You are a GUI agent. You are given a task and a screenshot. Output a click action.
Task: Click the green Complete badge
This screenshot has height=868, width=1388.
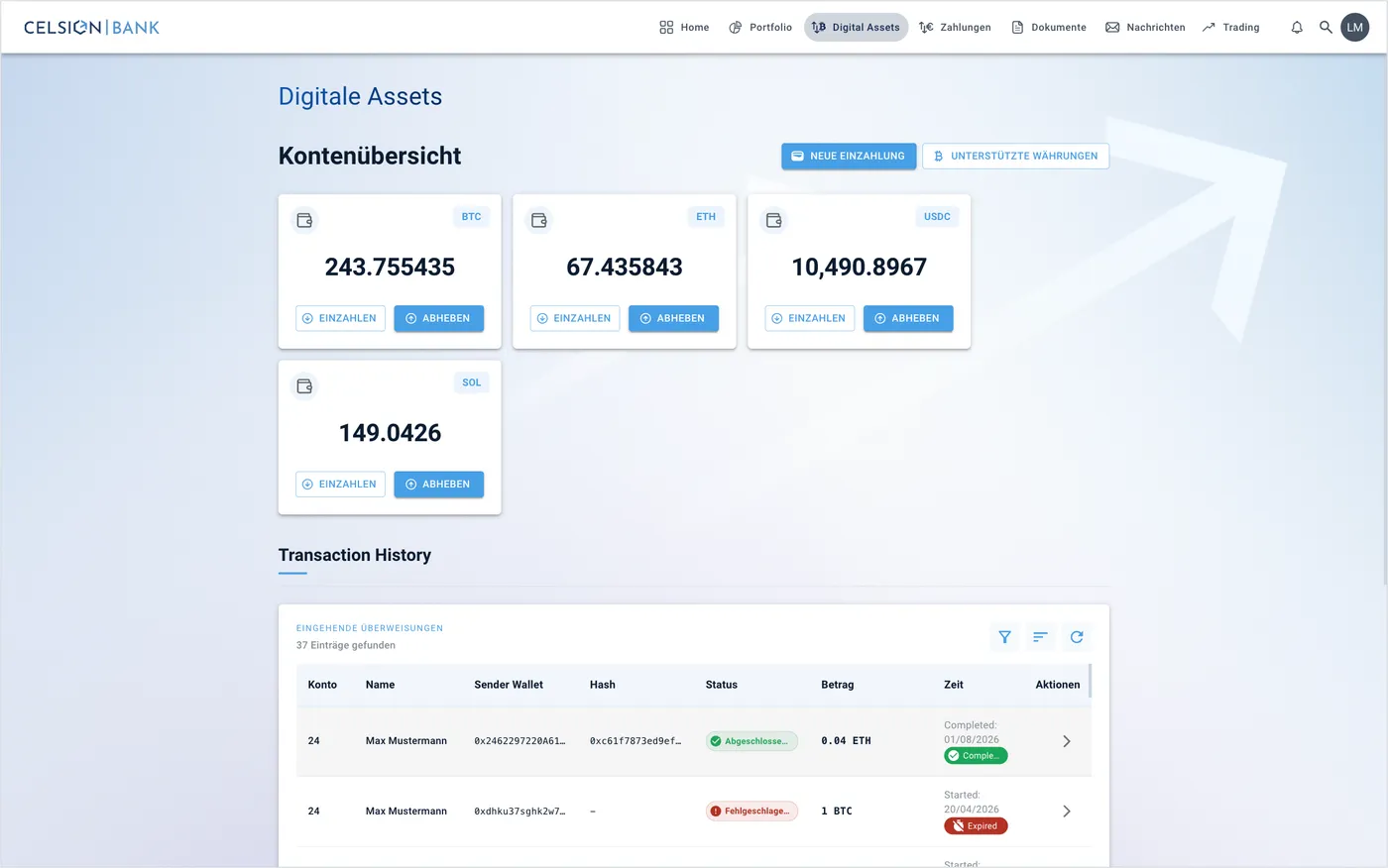(976, 755)
